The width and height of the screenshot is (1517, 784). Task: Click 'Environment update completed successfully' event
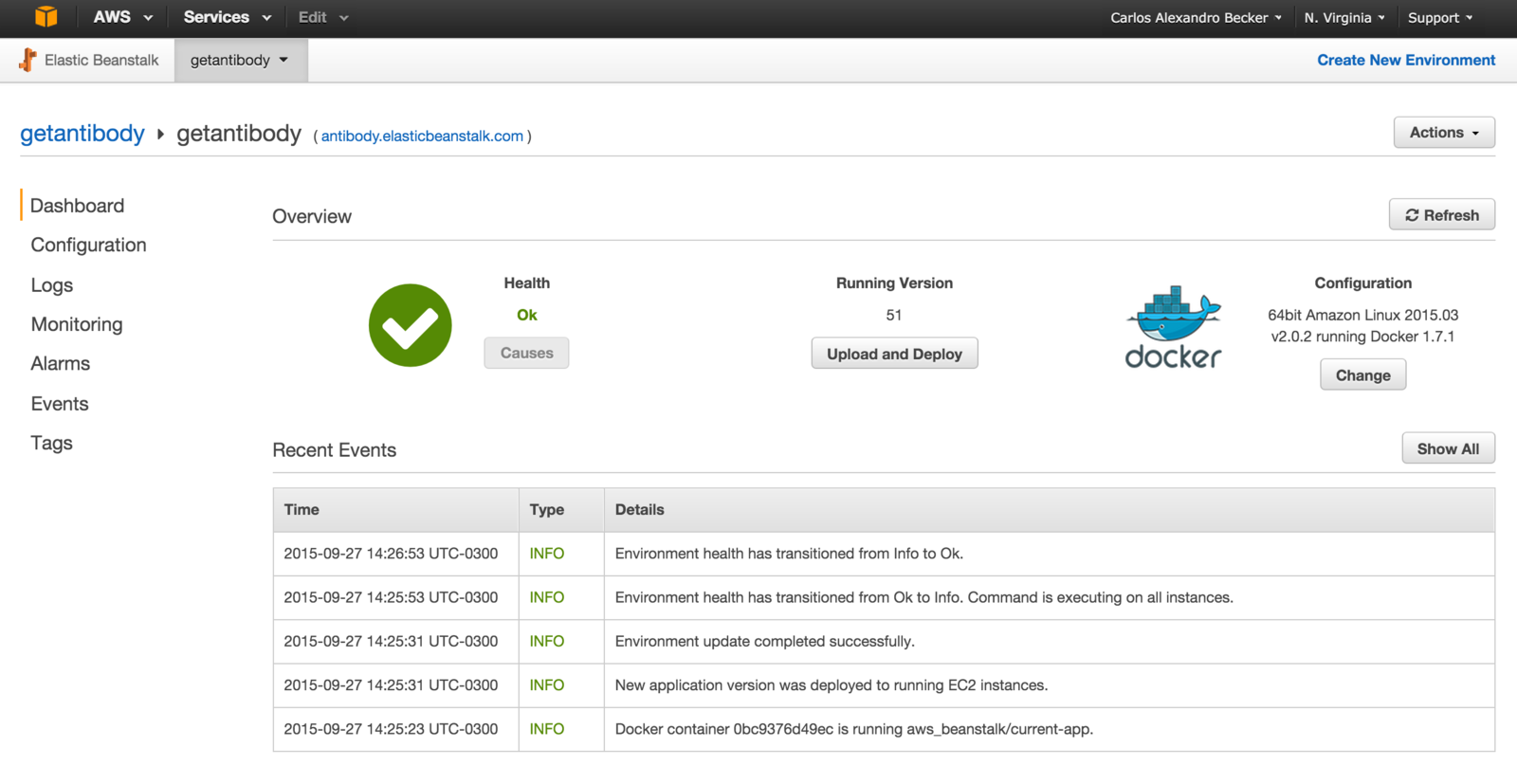(x=765, y=642)
